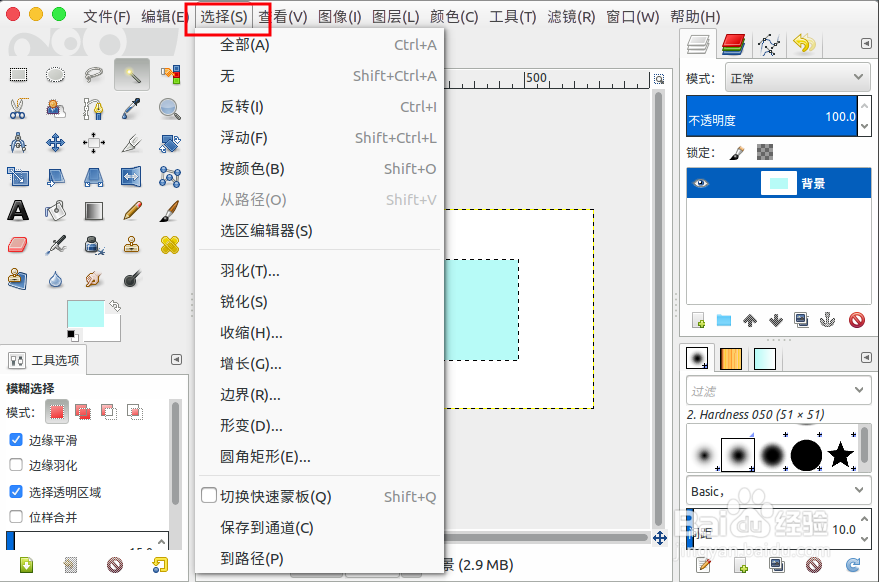Select the Text tool
This screenshot has width=879, height=582.
tap(18, 211)
